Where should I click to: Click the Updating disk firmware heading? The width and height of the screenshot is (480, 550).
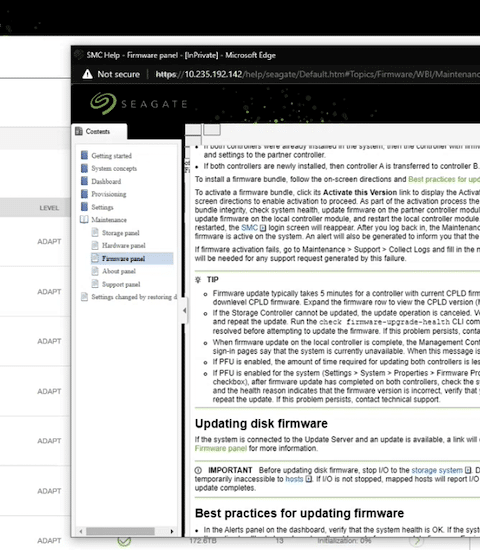click(261, 423)
